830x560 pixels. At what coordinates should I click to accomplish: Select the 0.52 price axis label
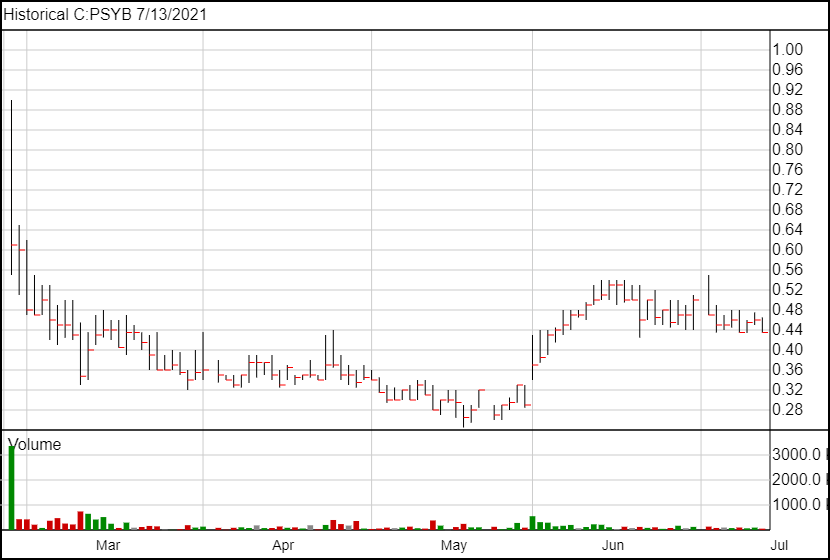tap(788, 290)
